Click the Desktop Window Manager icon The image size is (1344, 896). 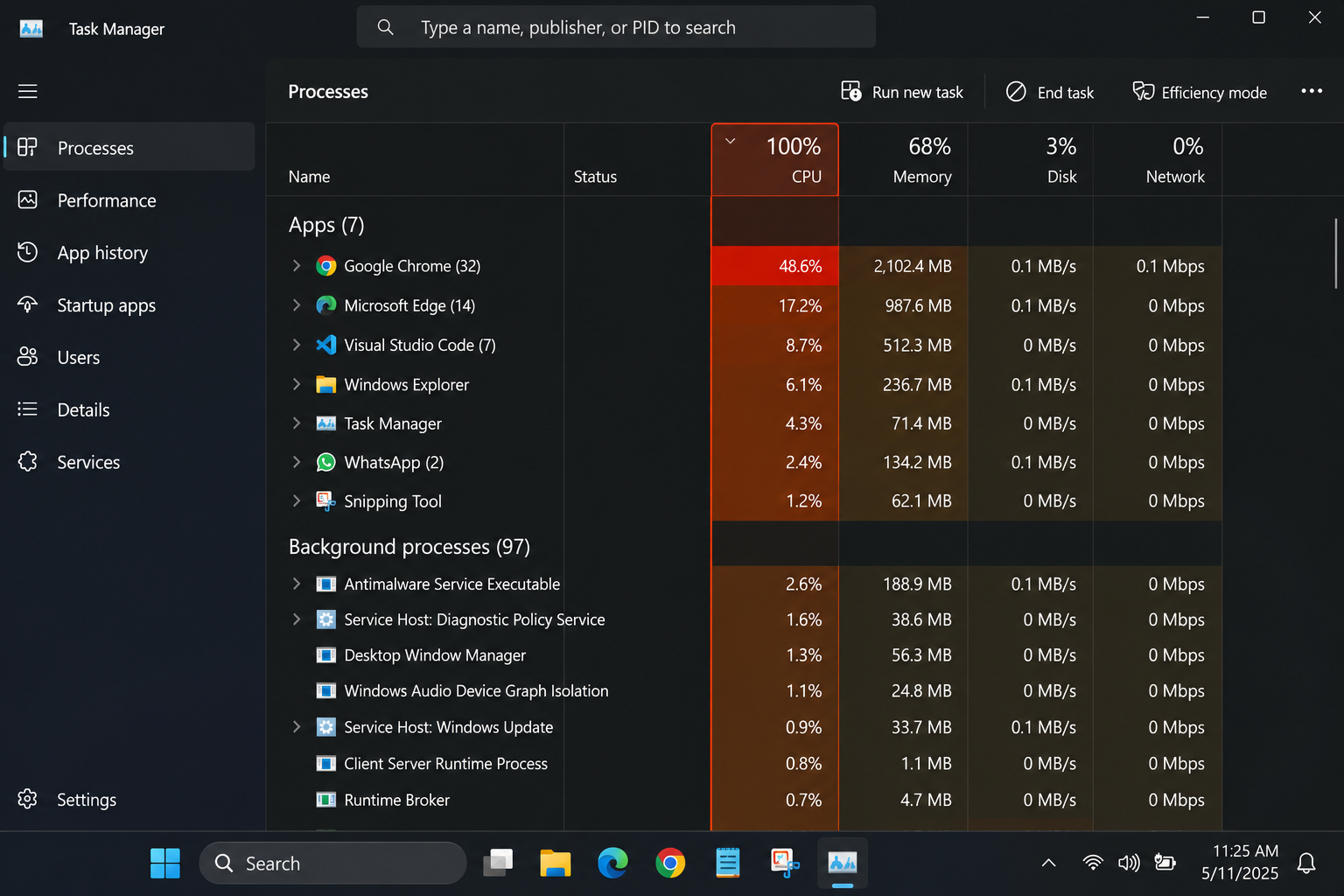pyautogui.click(x=326, y=655)
